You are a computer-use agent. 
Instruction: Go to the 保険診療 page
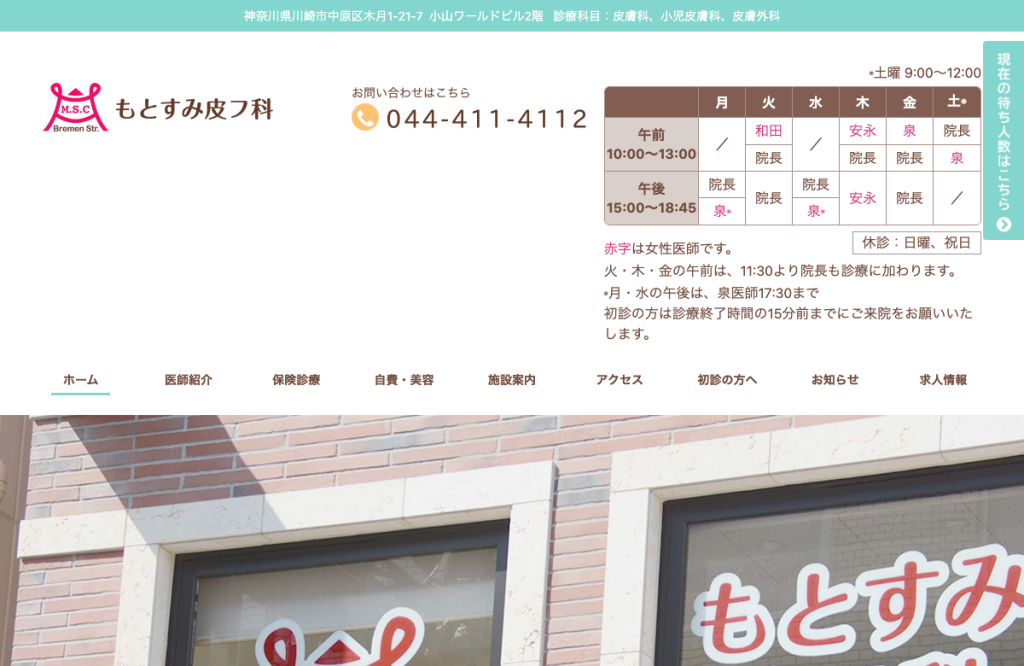point(296,380)
